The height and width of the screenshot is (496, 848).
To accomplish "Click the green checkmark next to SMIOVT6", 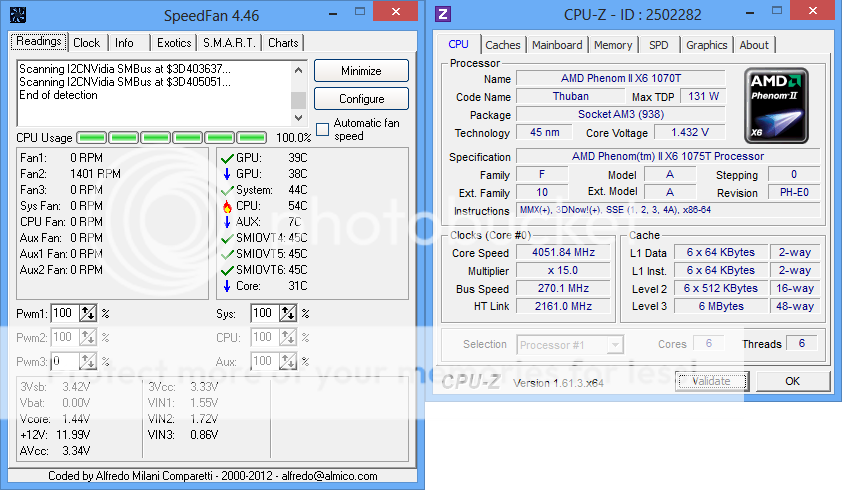I will (225, 270).
